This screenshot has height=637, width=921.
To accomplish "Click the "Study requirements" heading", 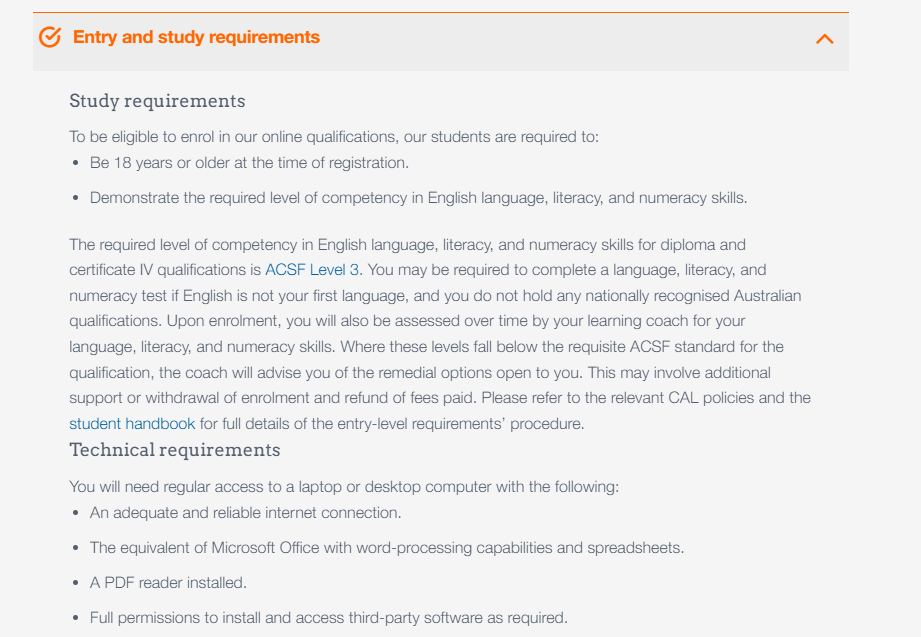I will point(157,101).
